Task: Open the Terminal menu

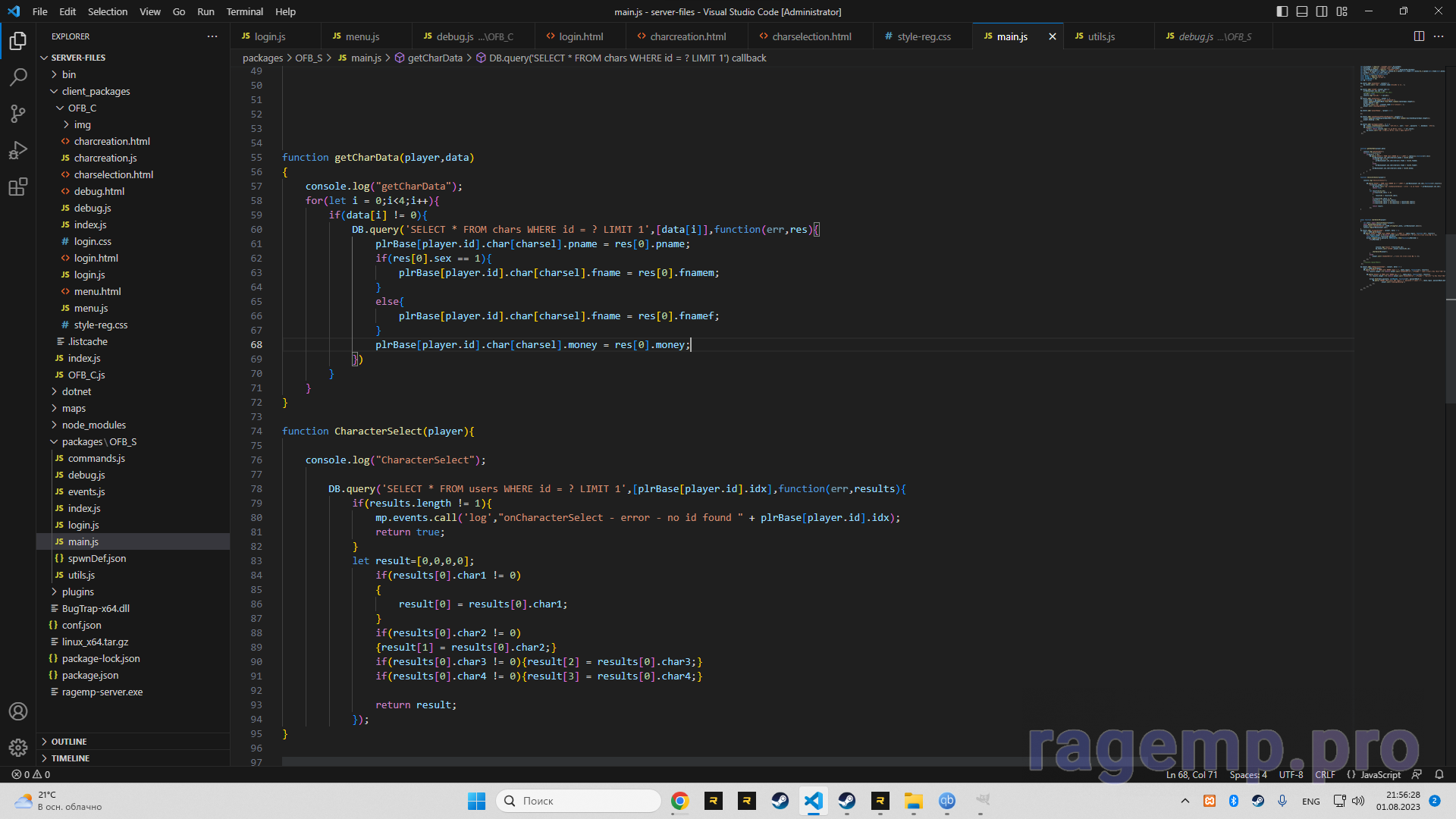Action: click(244, 11)
